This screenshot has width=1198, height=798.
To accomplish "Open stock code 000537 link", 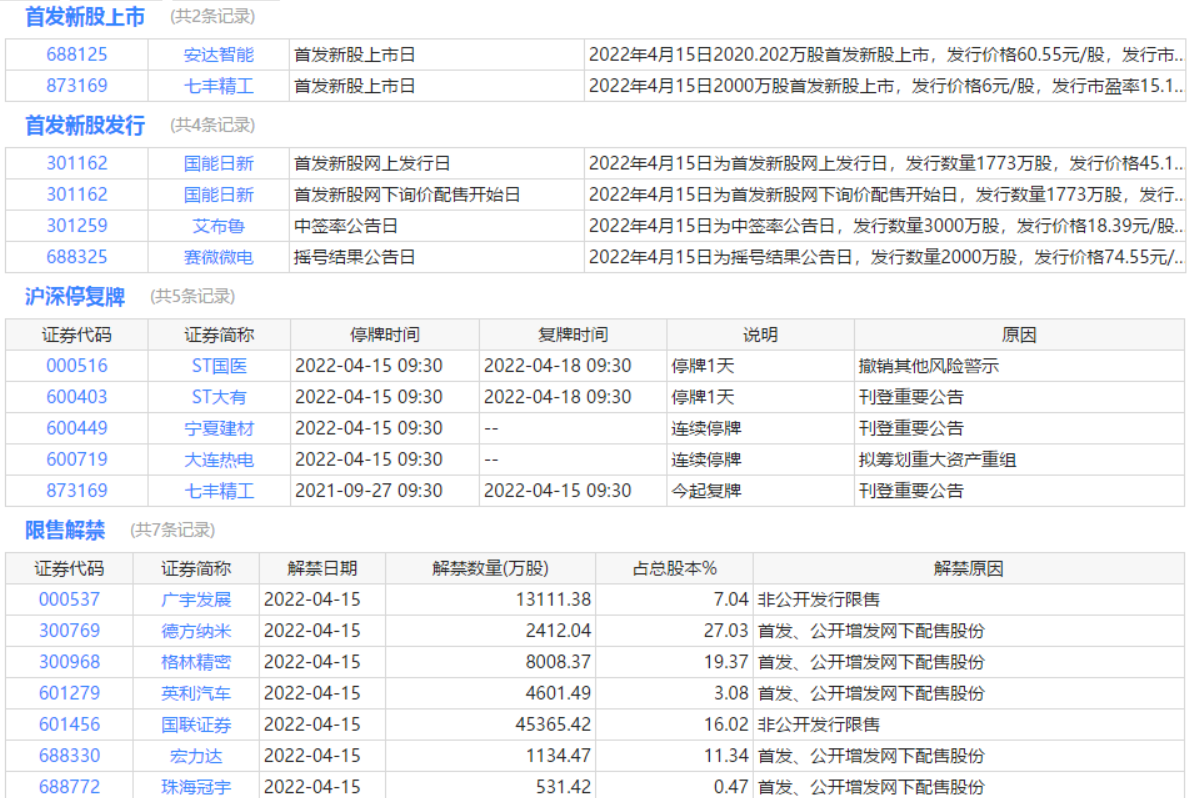I will point(69,600).
